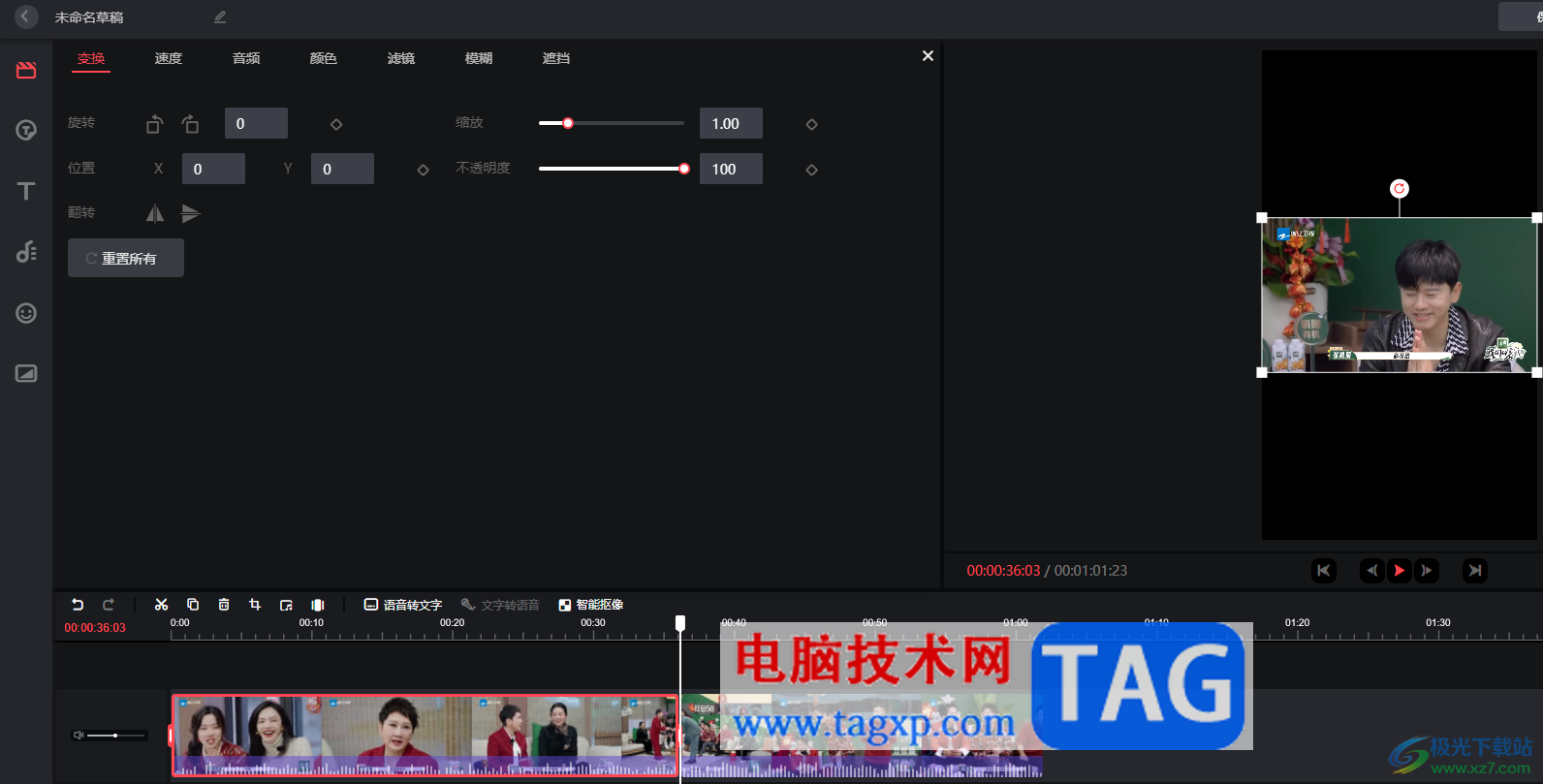Switch to the 速度 tab

[169, 59]
